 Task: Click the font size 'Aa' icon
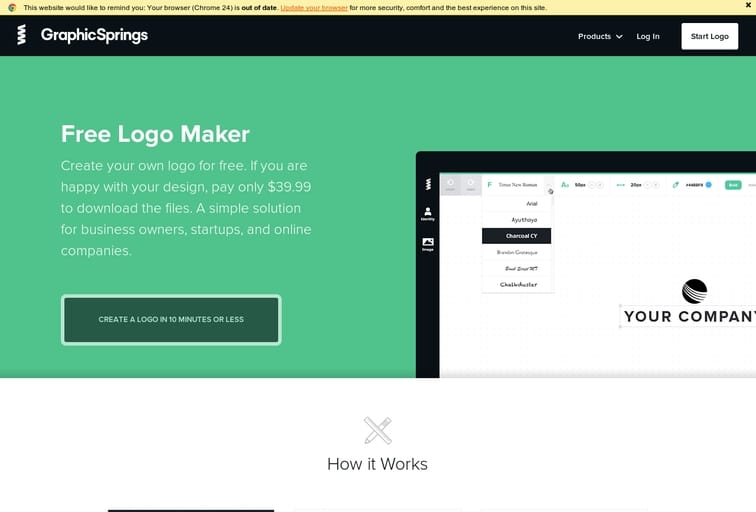click(565, 185)
